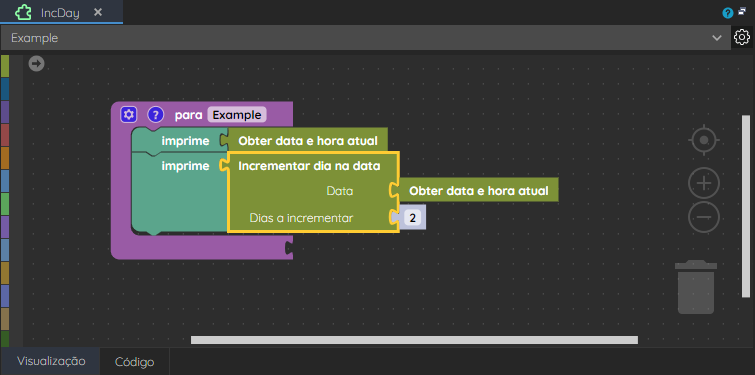Expand toolbox with the arrow icon
This screenshot has height=375, width=755.
pyautogui.click(x=36, y=64)
